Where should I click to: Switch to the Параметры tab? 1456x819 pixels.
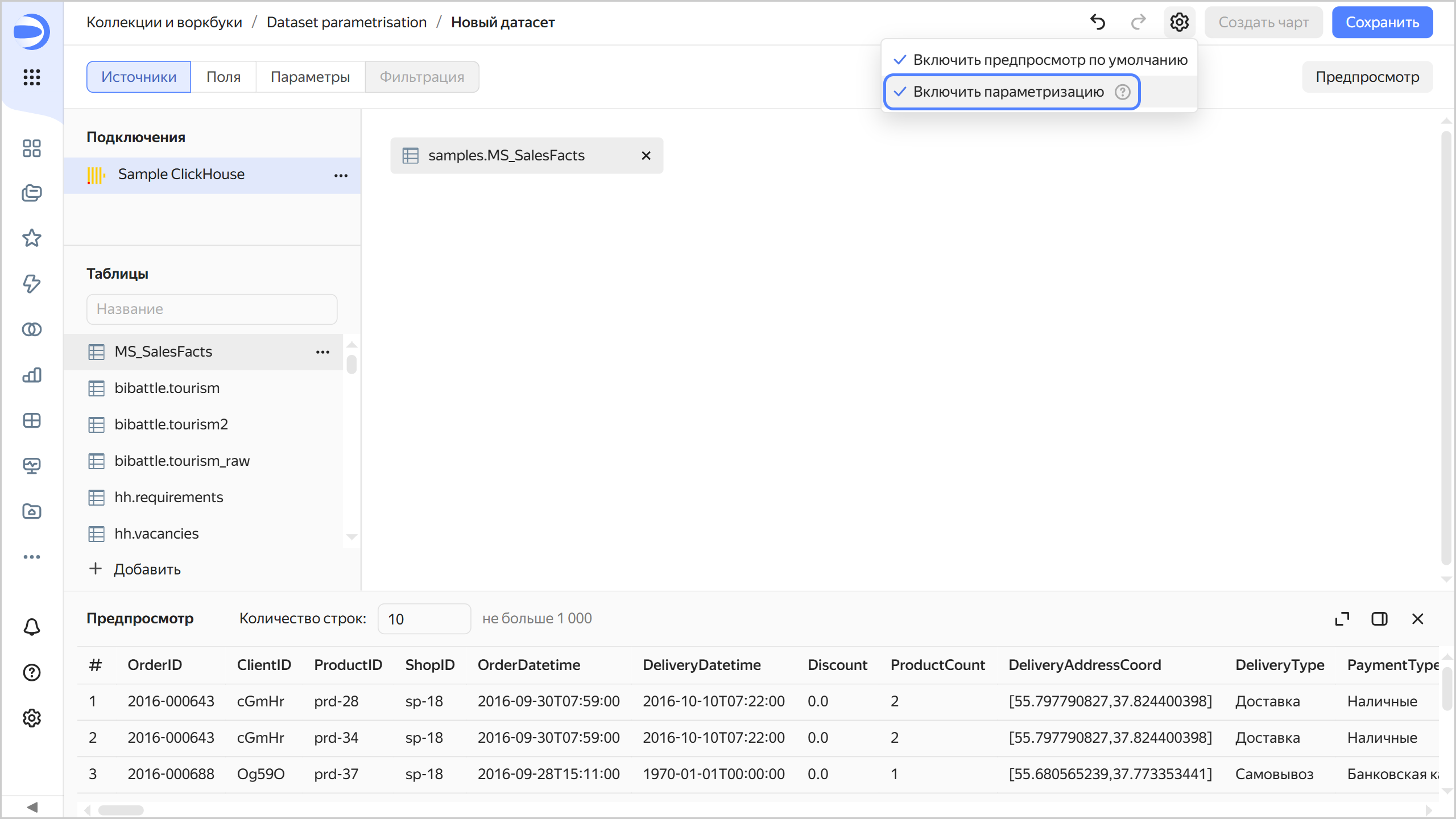pyautogui.click(x=310, y=77)
